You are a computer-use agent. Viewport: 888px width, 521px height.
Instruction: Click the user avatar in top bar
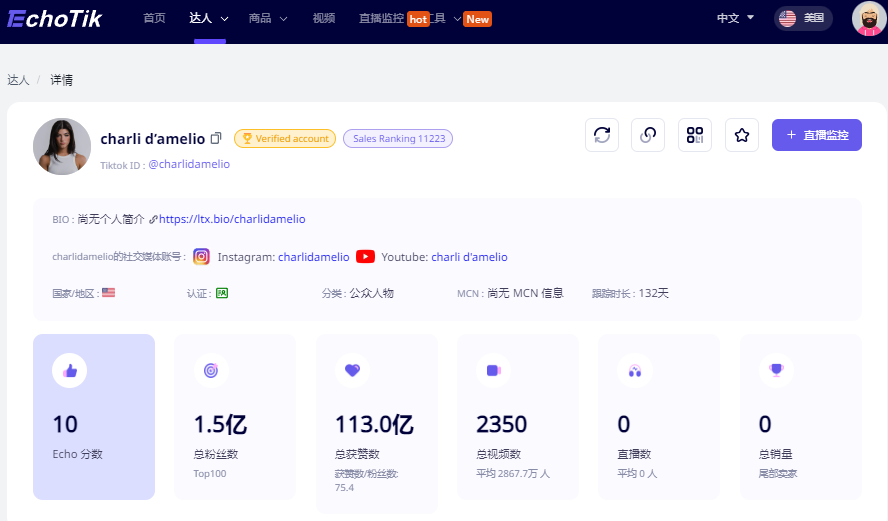(869, 18)
